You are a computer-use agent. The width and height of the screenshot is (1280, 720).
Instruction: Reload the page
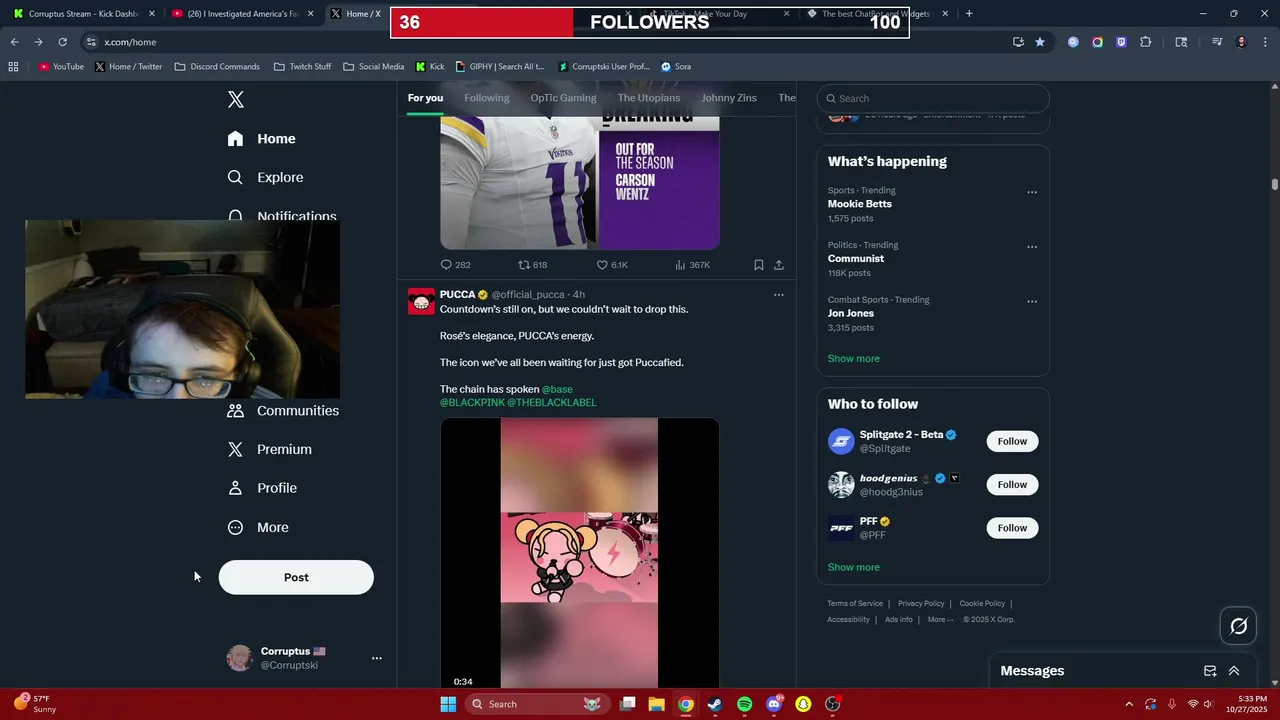point(62,42)
